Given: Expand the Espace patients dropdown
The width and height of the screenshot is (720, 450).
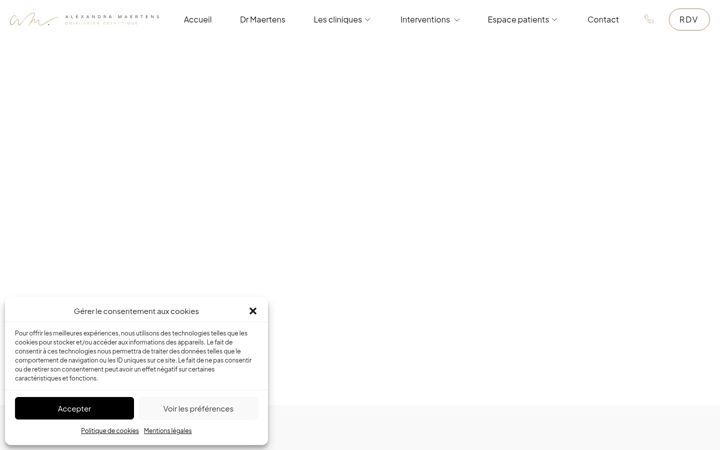Looking at the screenshot, I should click(522, 19).
